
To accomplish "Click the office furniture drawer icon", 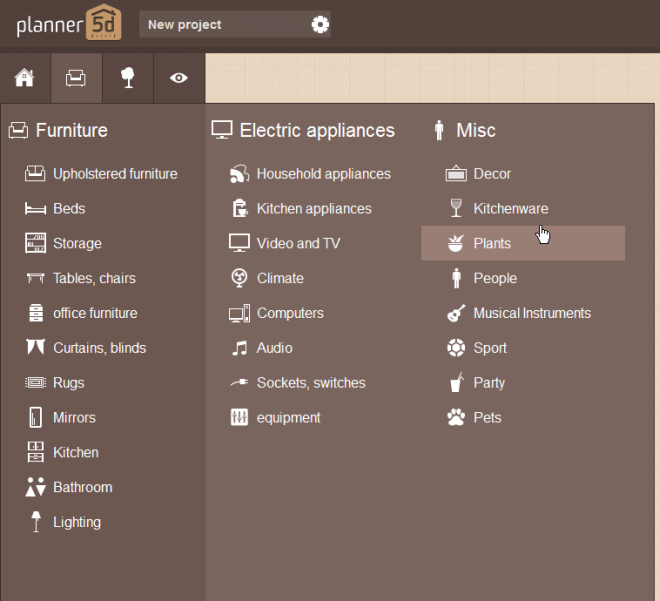I will point(36,313).
